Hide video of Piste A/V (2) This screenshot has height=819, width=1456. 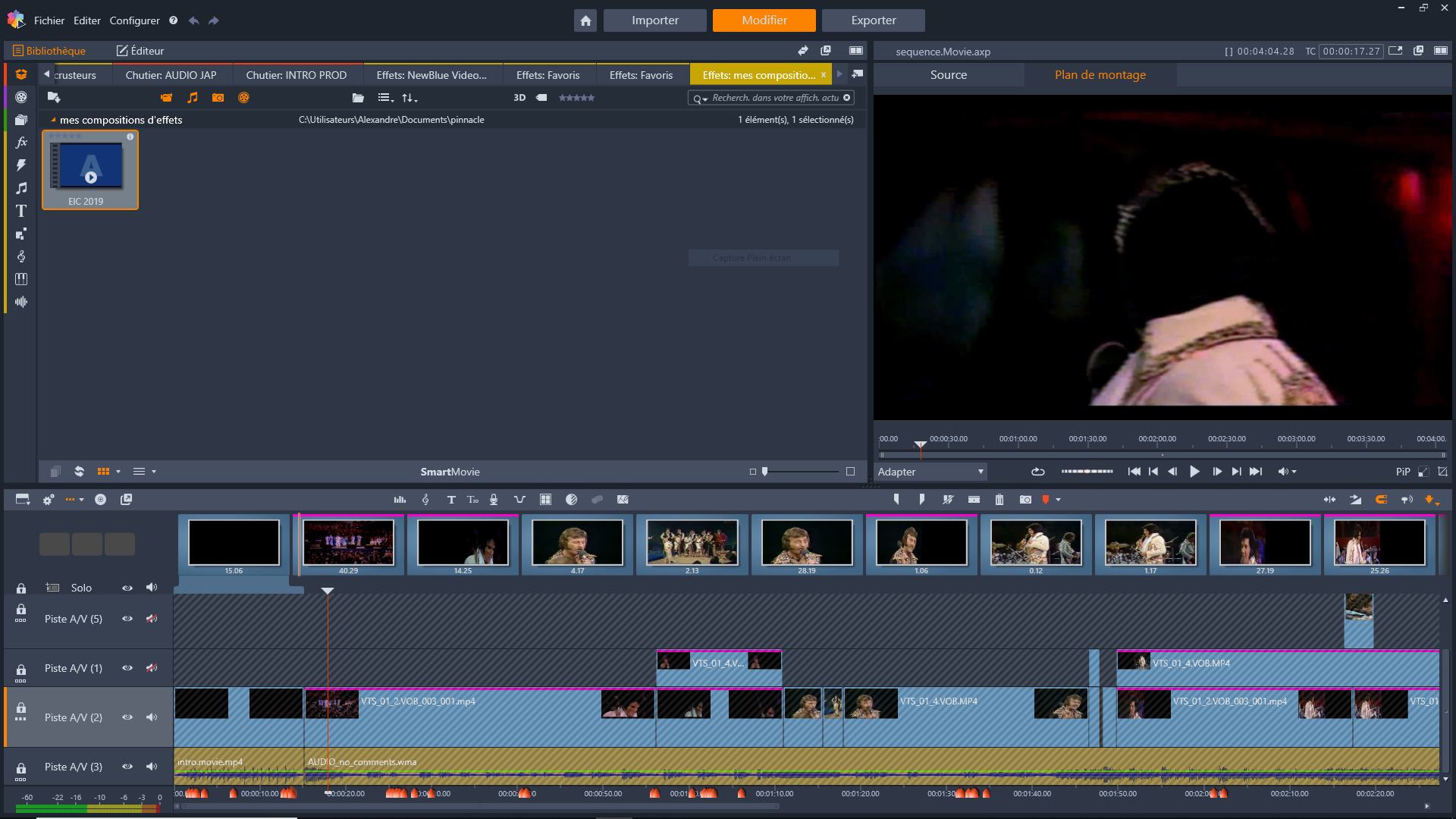(127, 717)
